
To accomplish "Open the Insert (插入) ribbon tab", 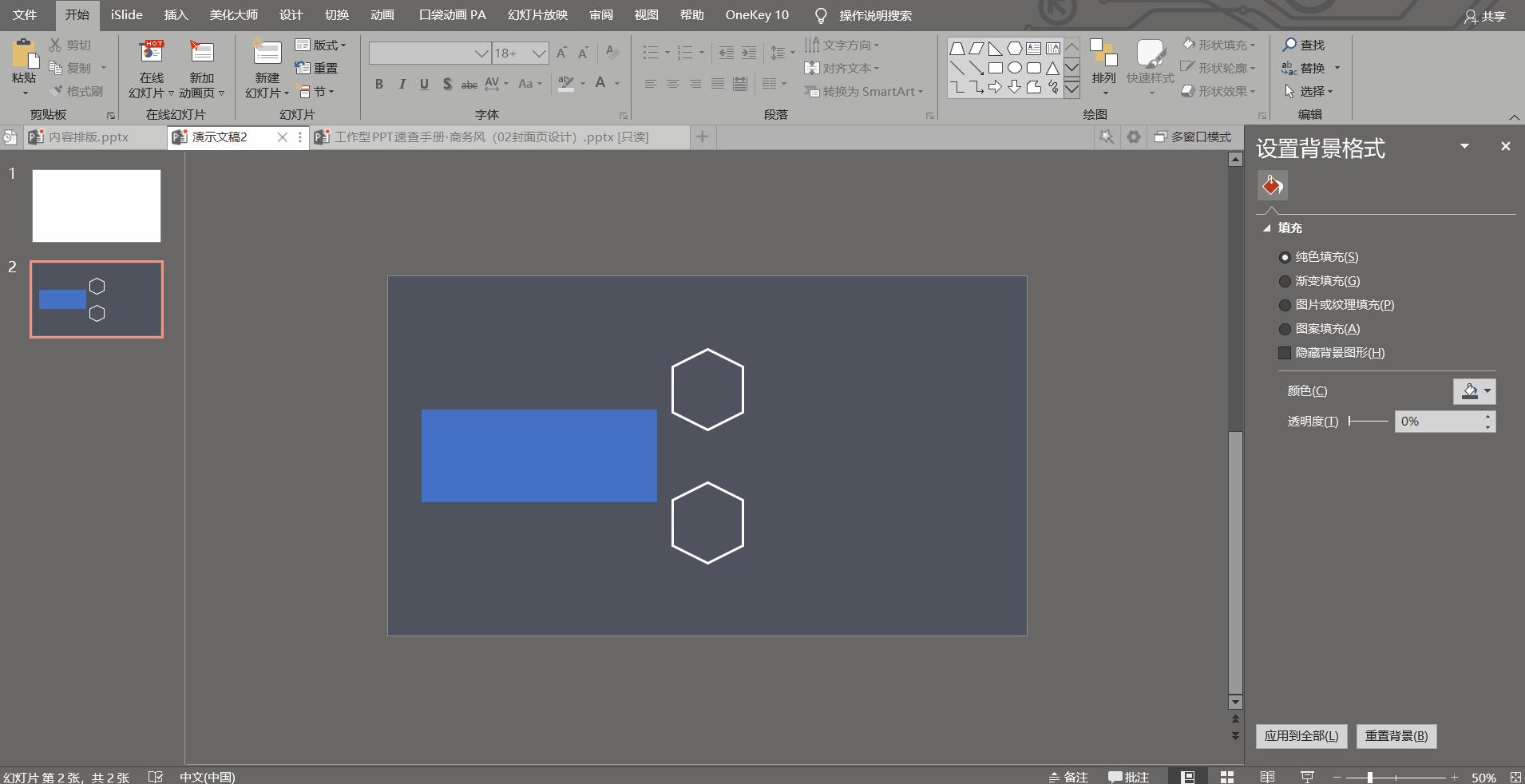I will pos(176,15).
